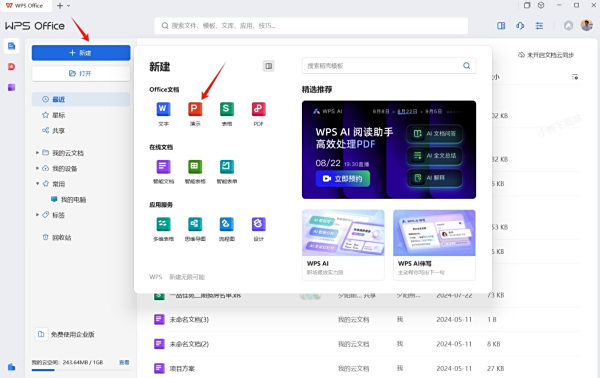Expand the 标签 tree node
Screen dimensions: 600x378
click(37, 215)
